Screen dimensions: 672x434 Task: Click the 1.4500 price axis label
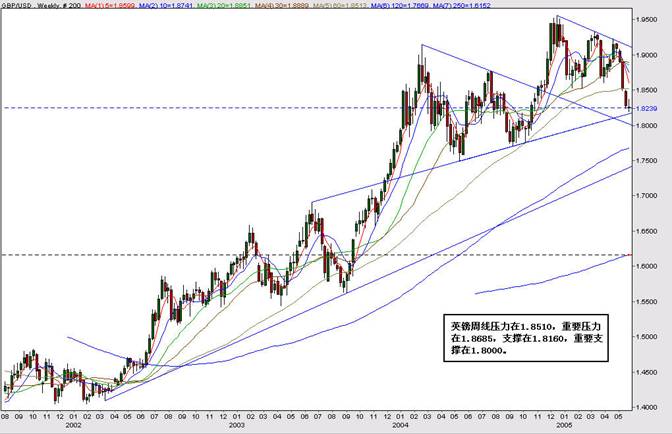pyautogui.click(x=647, y=372)
